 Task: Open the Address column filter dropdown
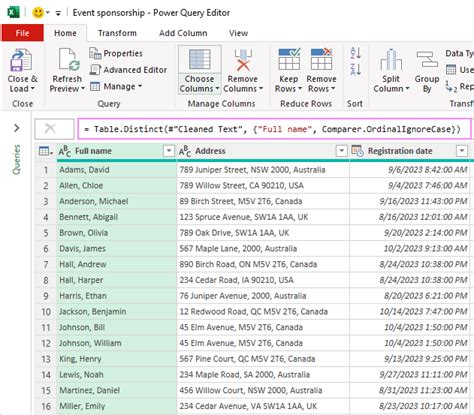pos(341,151)
